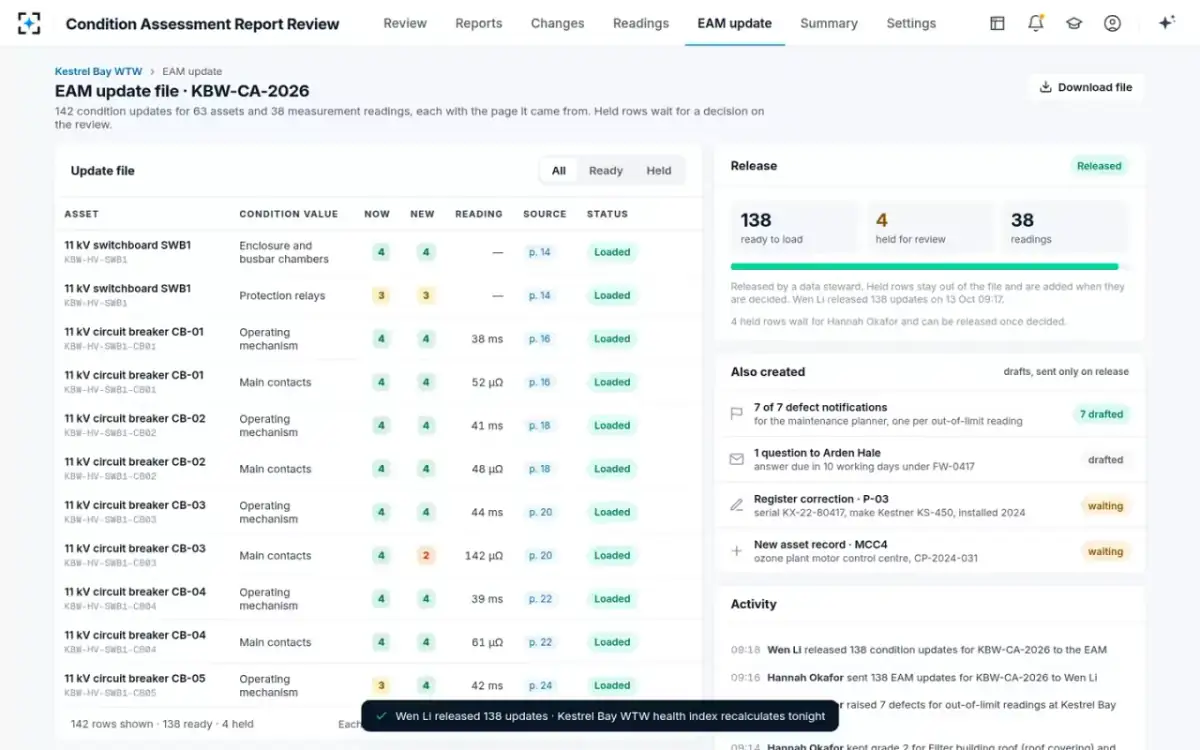This screenshot has width=1200, height=750.
Task: Click the 09:18 Wen Li released activity entry
Action: (x=930, y=650)
